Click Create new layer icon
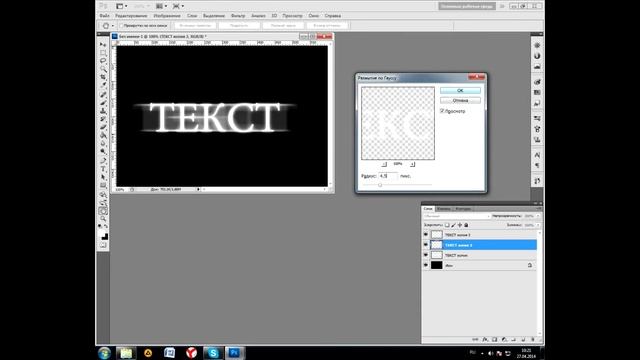Screen dimensions: 640x360 (x=523, y=340)
